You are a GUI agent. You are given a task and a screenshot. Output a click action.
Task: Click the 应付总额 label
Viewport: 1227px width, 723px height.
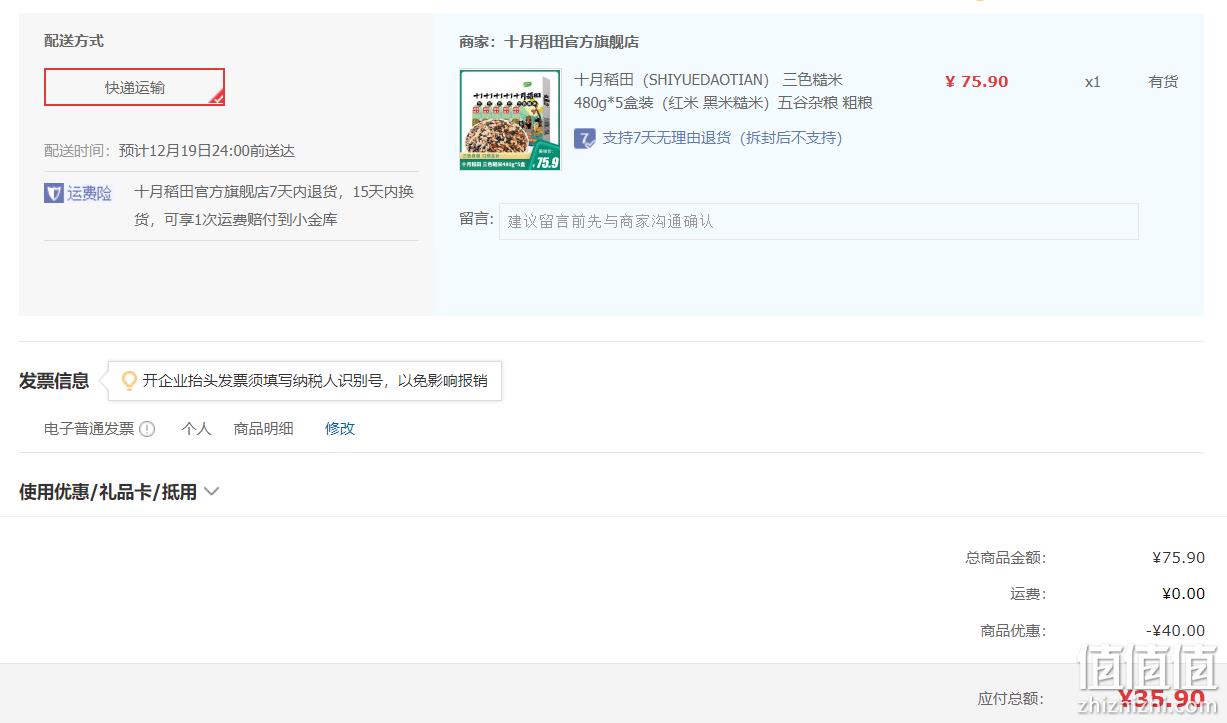pyautogui.click(x=1011, y=699)
